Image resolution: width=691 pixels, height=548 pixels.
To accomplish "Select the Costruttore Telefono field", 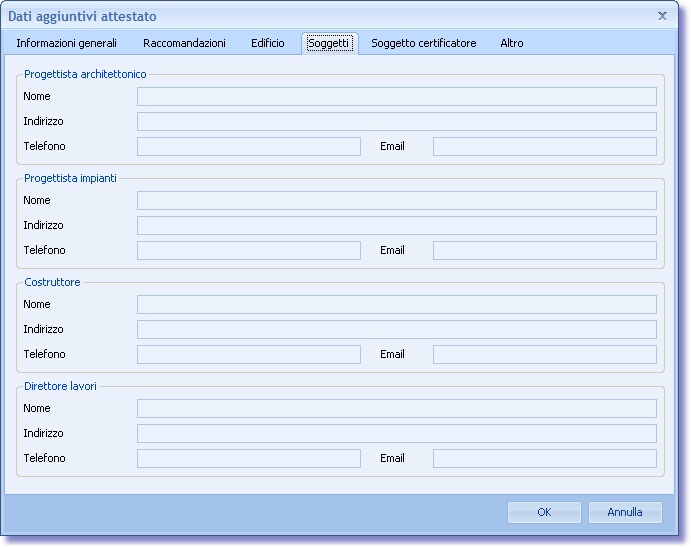I will pos(249,354).
